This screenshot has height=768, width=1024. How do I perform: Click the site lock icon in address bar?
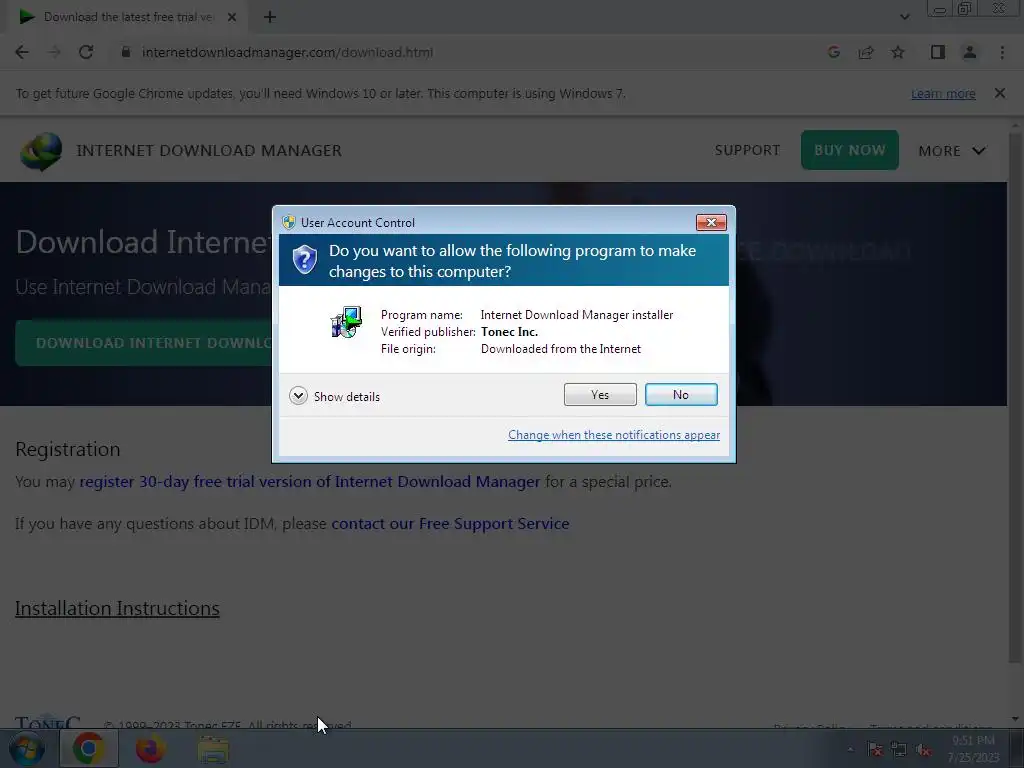point(126,52)
